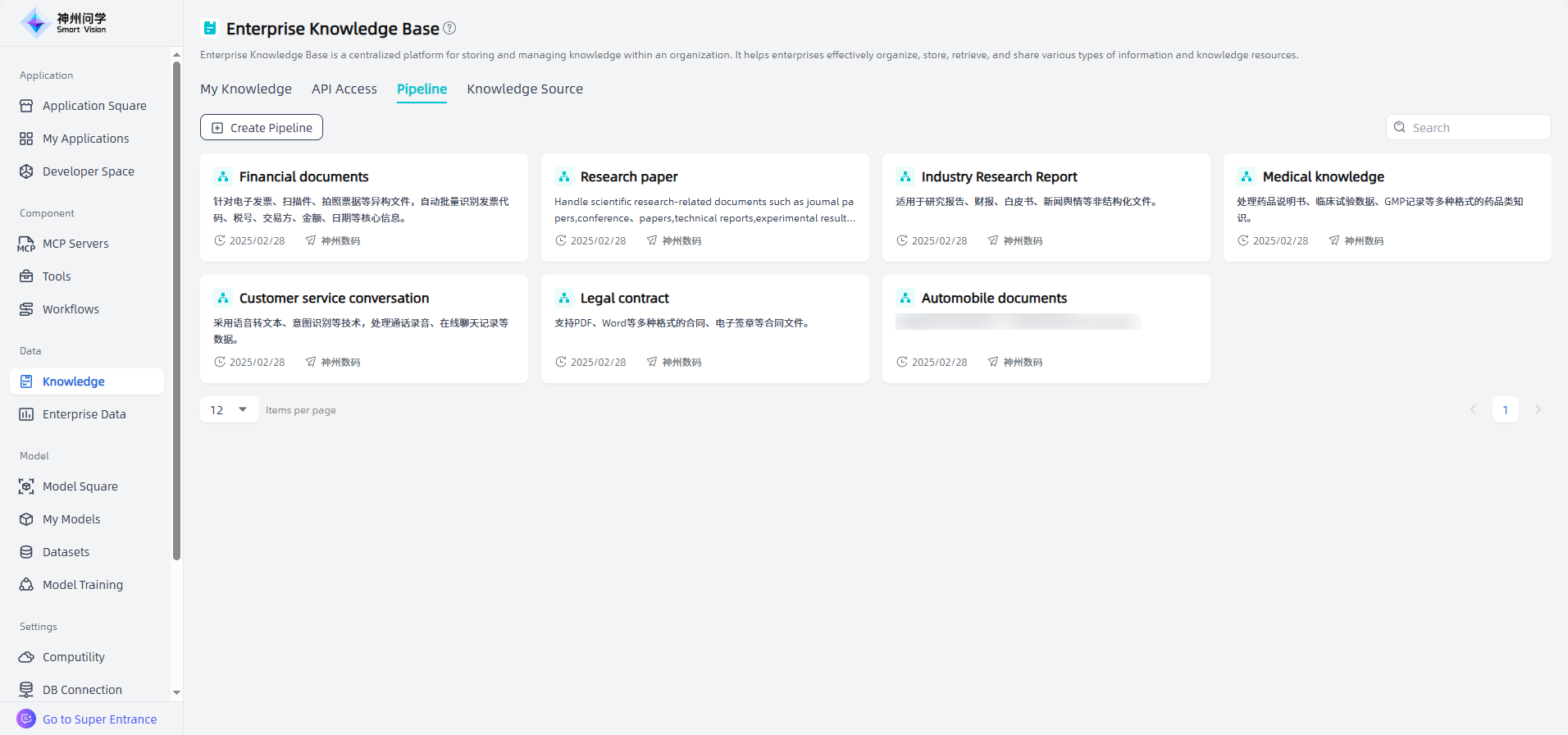
Task: Expand the items per page dropdown
Action: (x=229, y=409)
